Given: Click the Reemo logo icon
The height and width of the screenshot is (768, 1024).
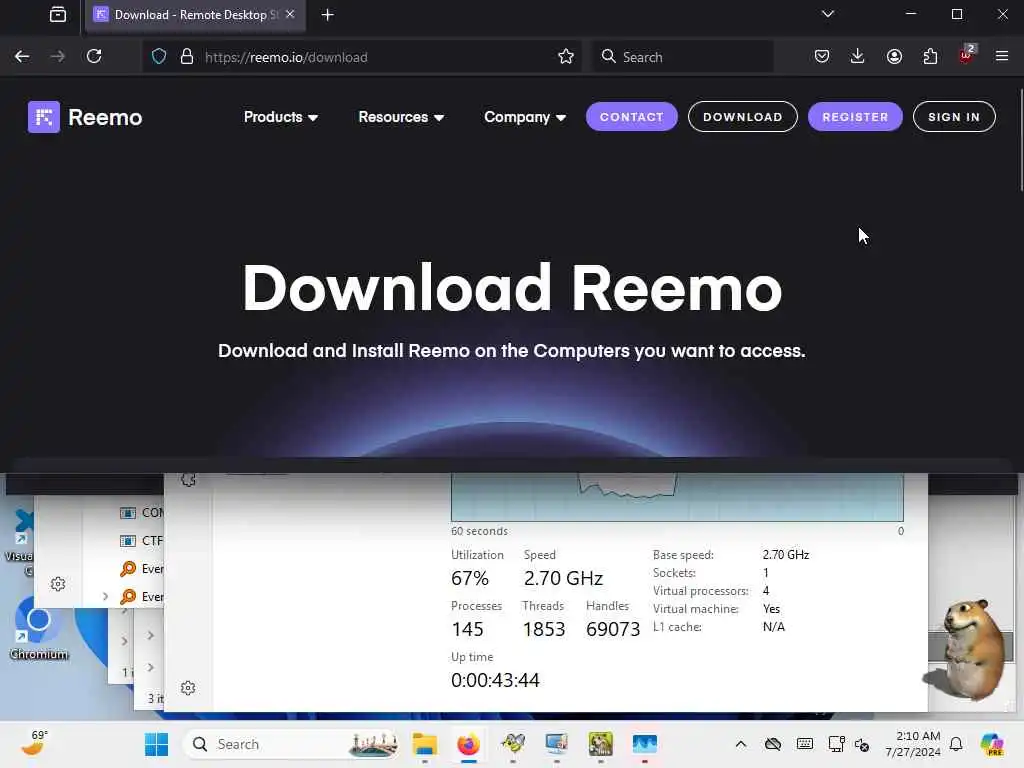Looking at the screenshot, I should [44, 117].
